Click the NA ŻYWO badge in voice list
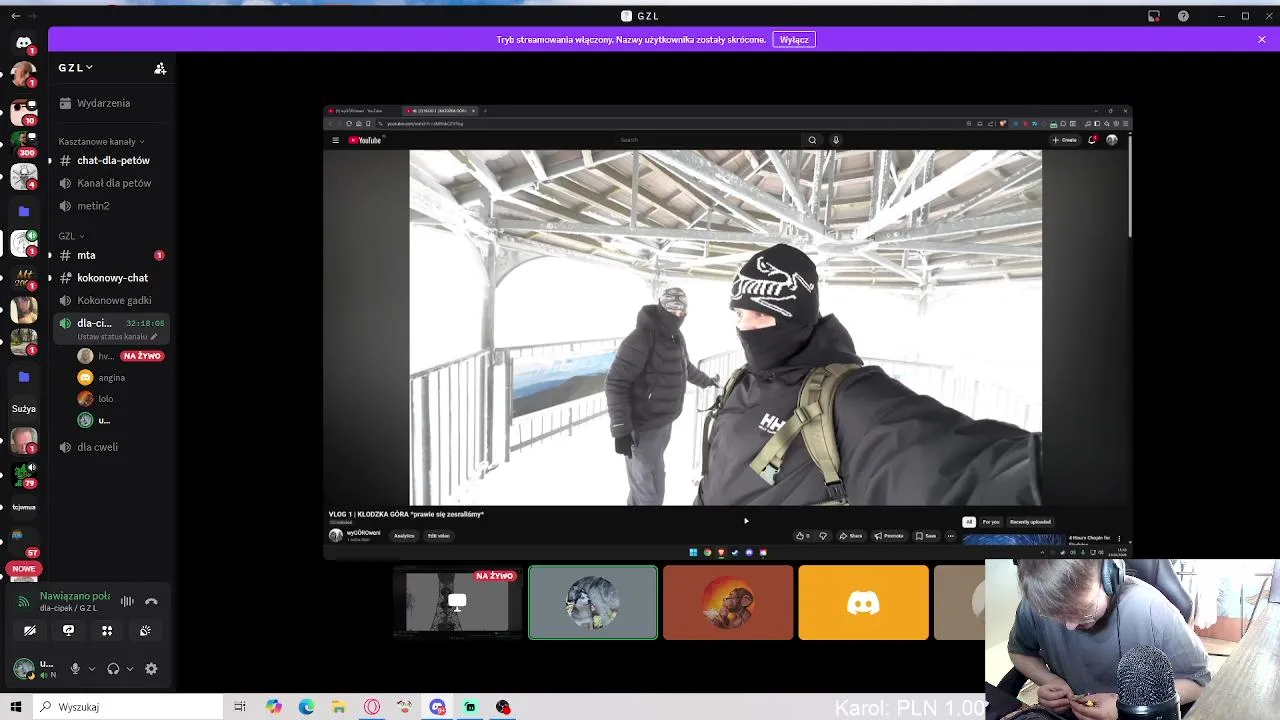This screenshot has height=720, width=1280. (x=142, y=356)
